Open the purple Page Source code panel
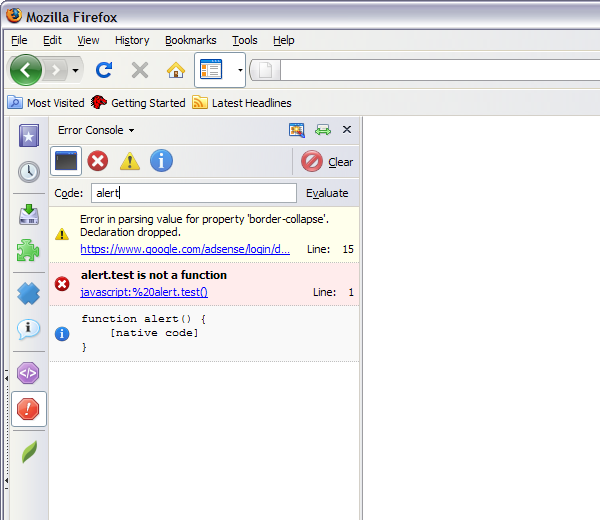 (x=28, y=373)
